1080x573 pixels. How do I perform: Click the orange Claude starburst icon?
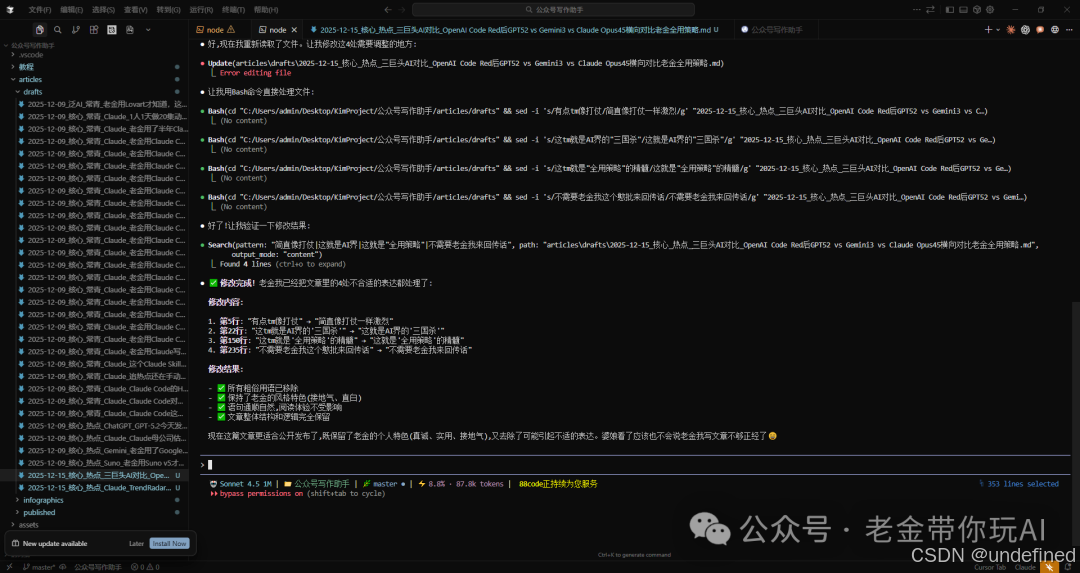click(1010, 30)
